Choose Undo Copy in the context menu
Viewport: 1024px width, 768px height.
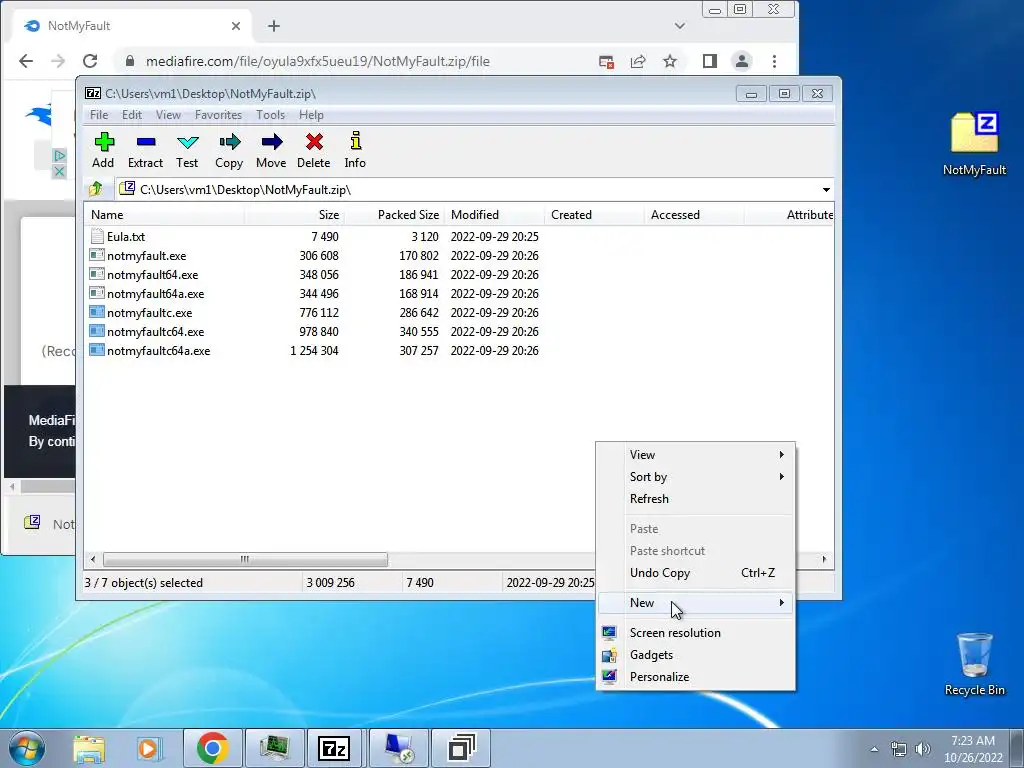[696, 573]
